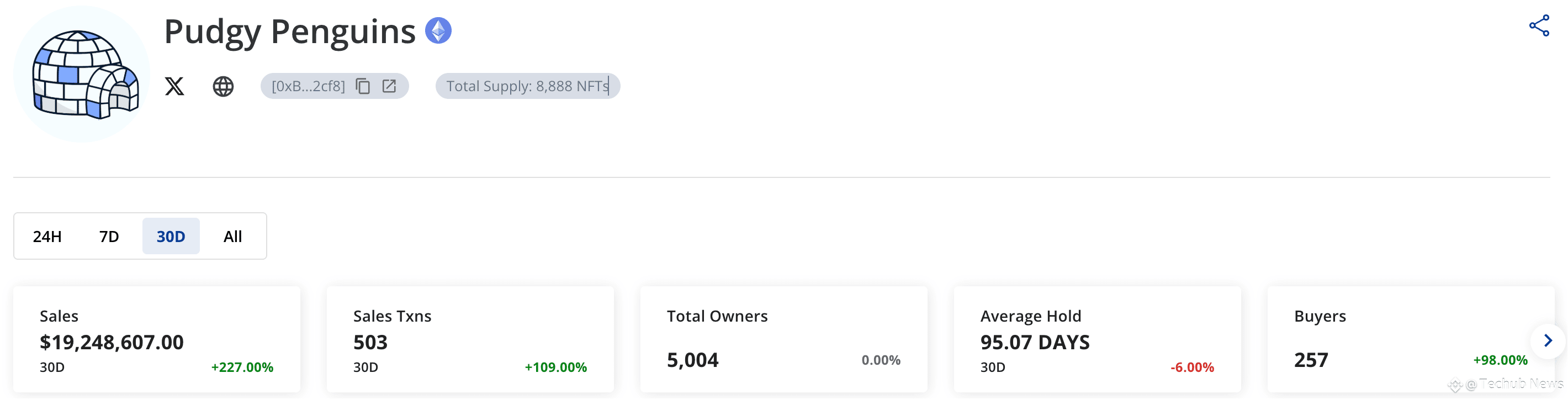The width and height of the screenshot is (1568, 399).
Task: Click the Techhub News watermark logo
Action: (1455, 385)
